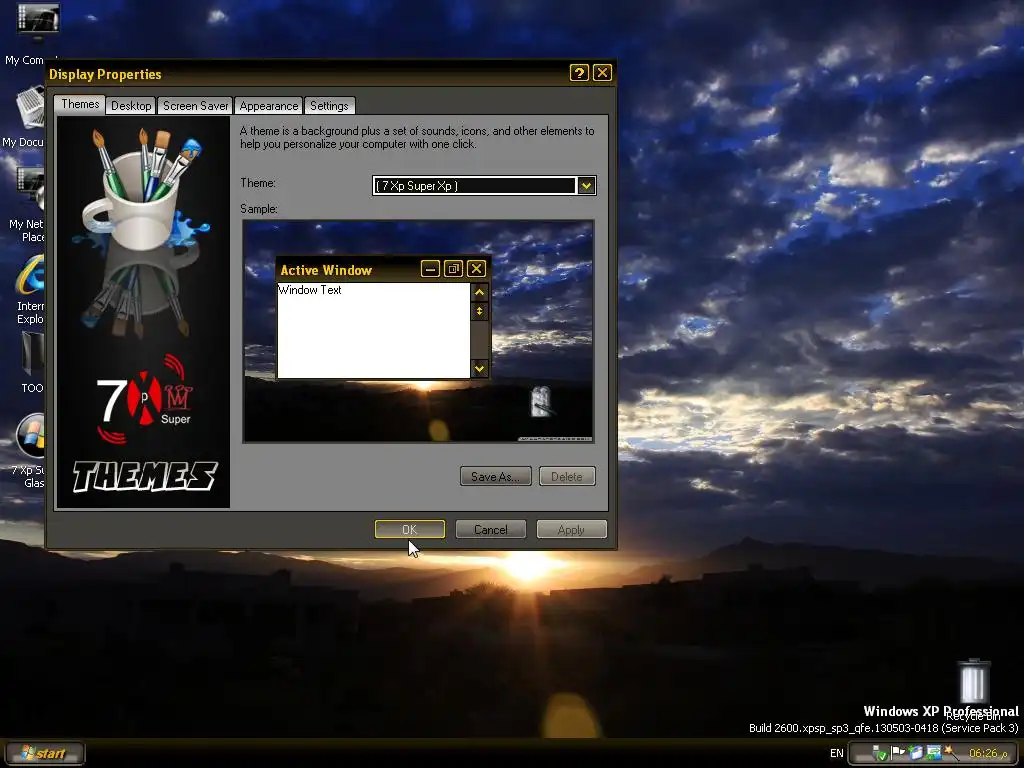Viewport: 1024px width, 768px height.
Task: Click the star wand tray icon
Action: [x=951, y=753]
